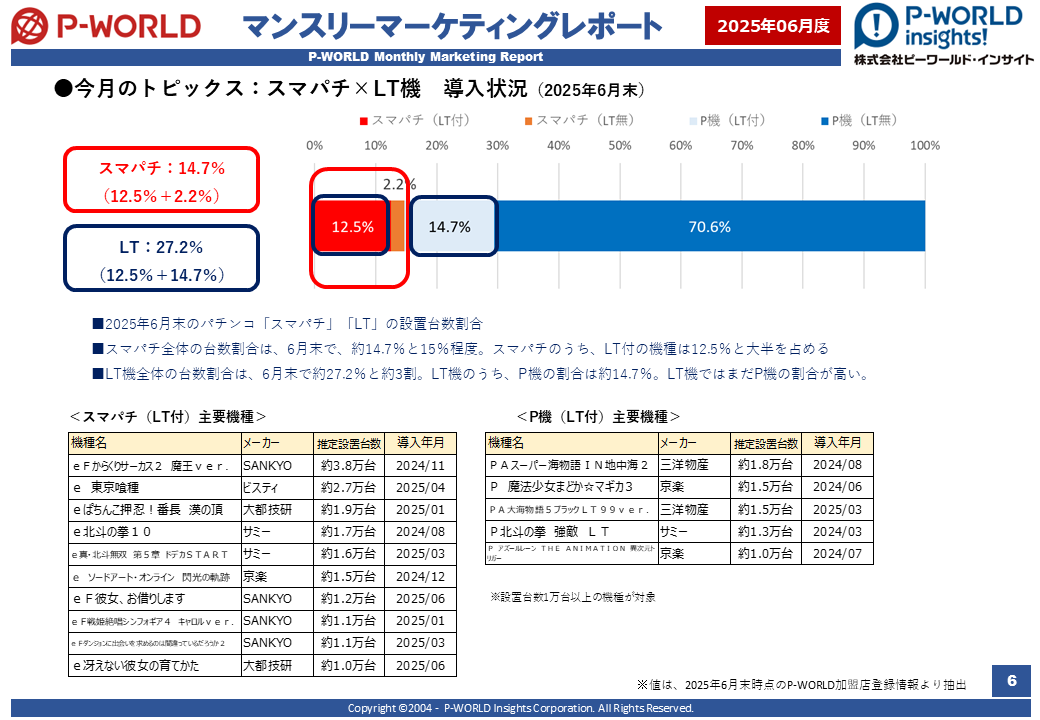The width and height of the screenshot is (1040, 720).
Task: Click the 0% axis label
Action: click(314, 145)
